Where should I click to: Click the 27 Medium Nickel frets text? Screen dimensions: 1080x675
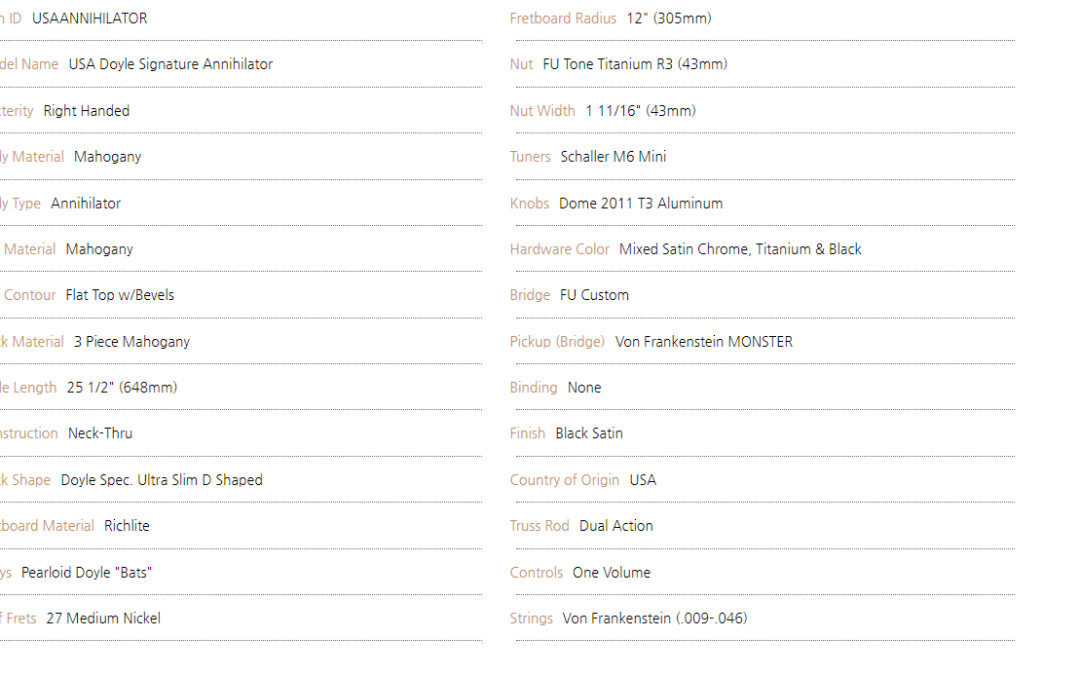point(103,619)
